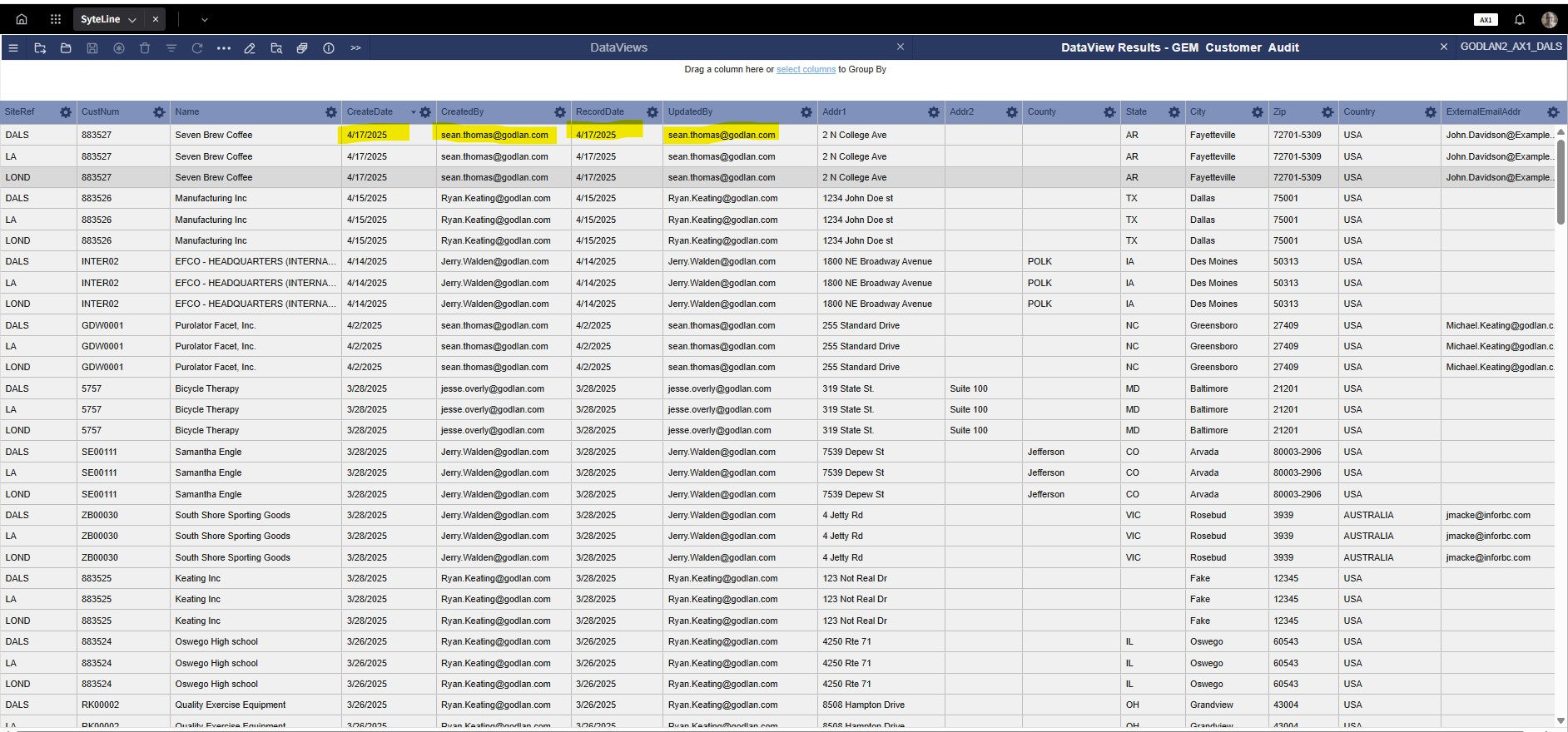Image resolution: width=1568 pixels, height=732 pixels.
Task: Expand the chevron dropdown next to divider
Action: (x=205, y=20)
